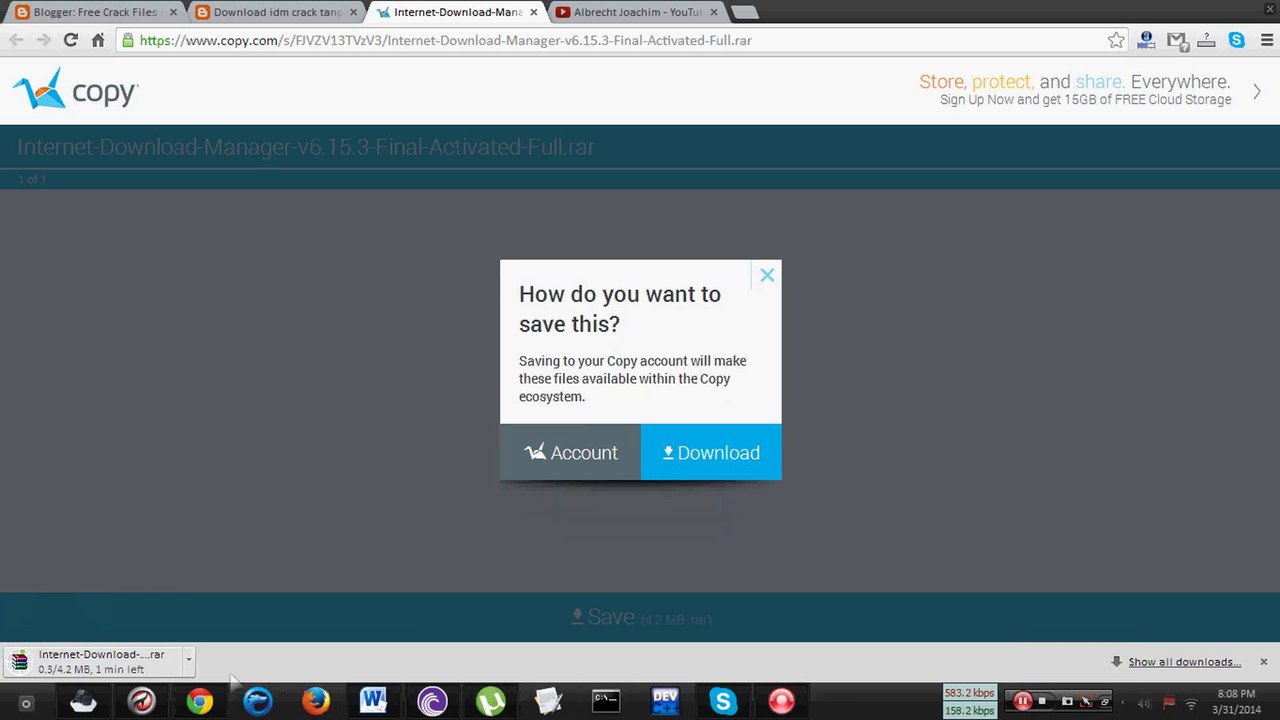
Task: Reload the page in Chrome
Action: (70, 40)
